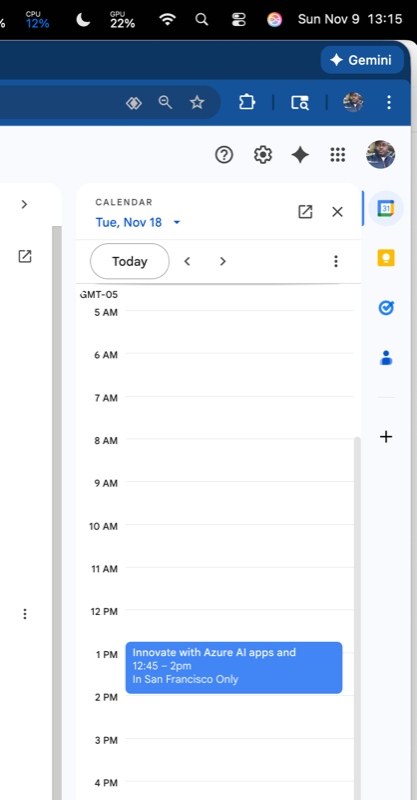Open the tab search media icon
Image resolution: width=417 pixels, height=800 pixels.
300,103
